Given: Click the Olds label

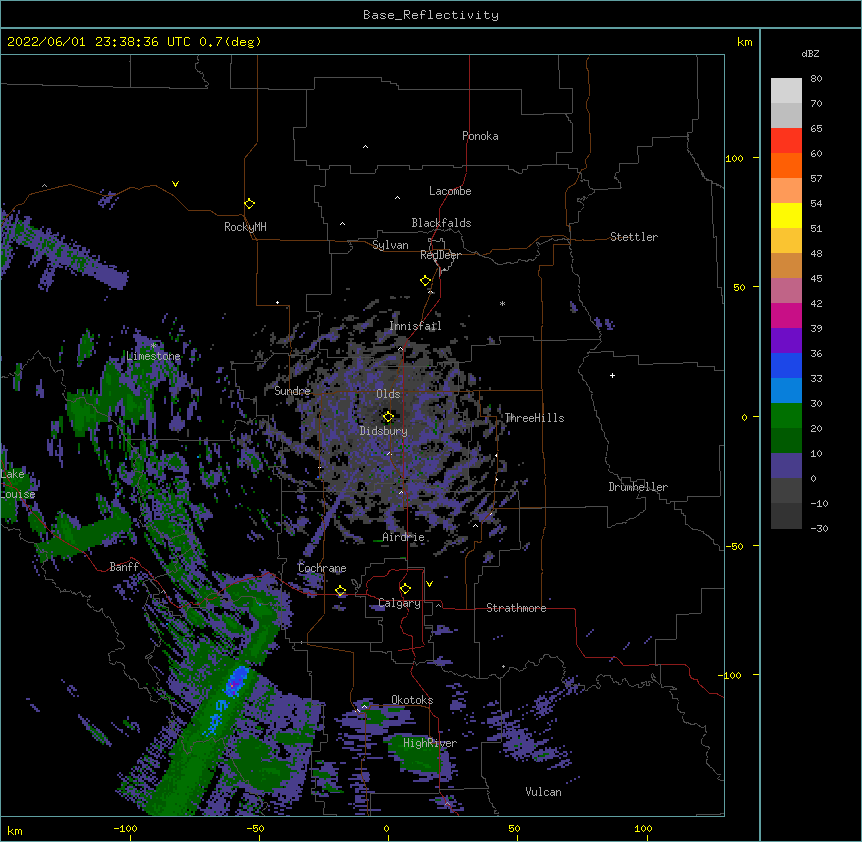Looking at the screenshot, I should coord(388,394).
